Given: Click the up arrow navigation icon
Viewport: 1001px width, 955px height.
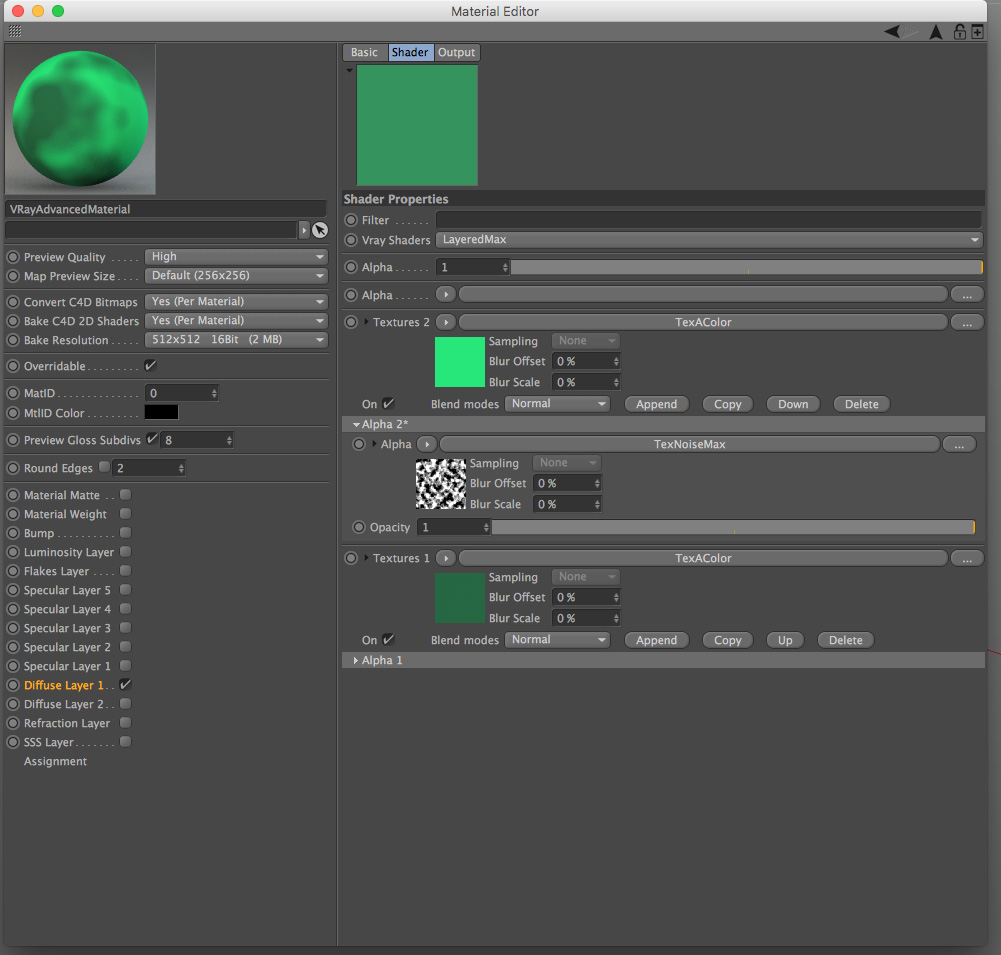Looking at the screenshot, I should [936, 32].
